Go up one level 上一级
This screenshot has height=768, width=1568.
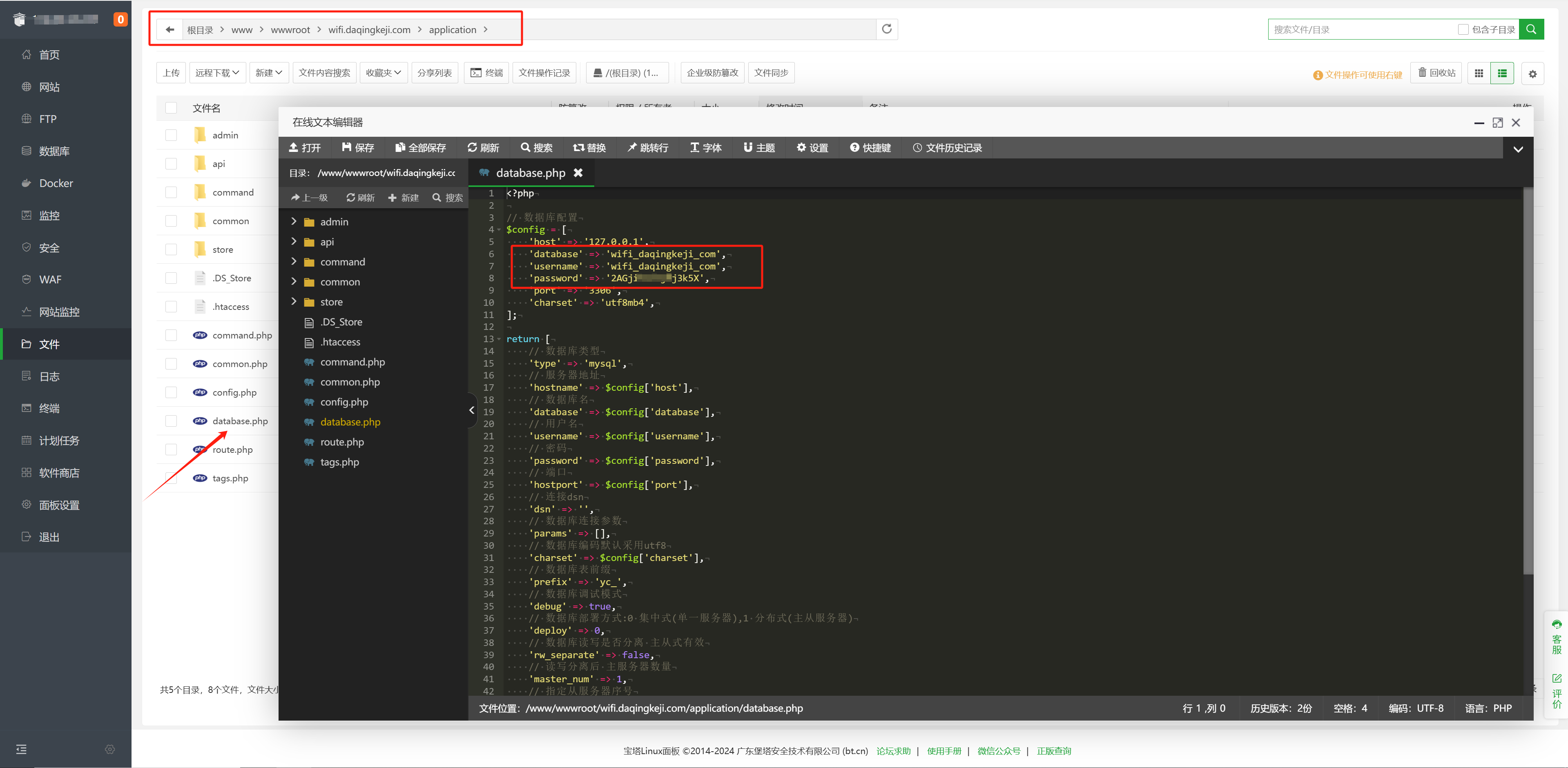[x=309, y=197]
